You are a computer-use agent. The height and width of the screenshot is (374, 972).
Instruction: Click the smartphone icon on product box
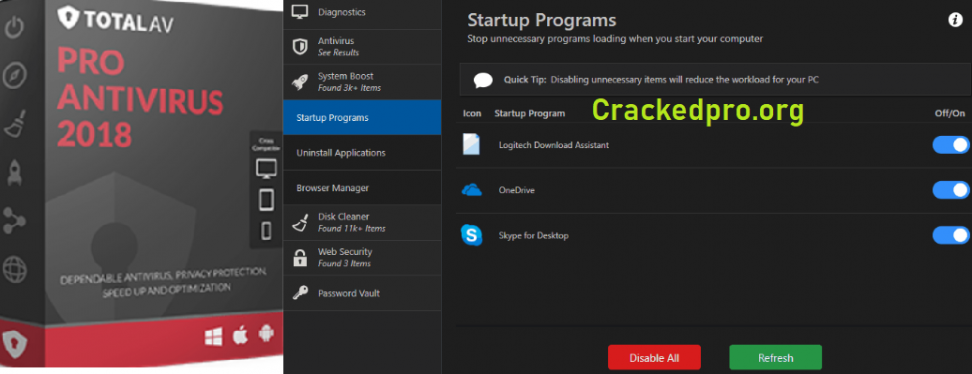coord(267,231)
